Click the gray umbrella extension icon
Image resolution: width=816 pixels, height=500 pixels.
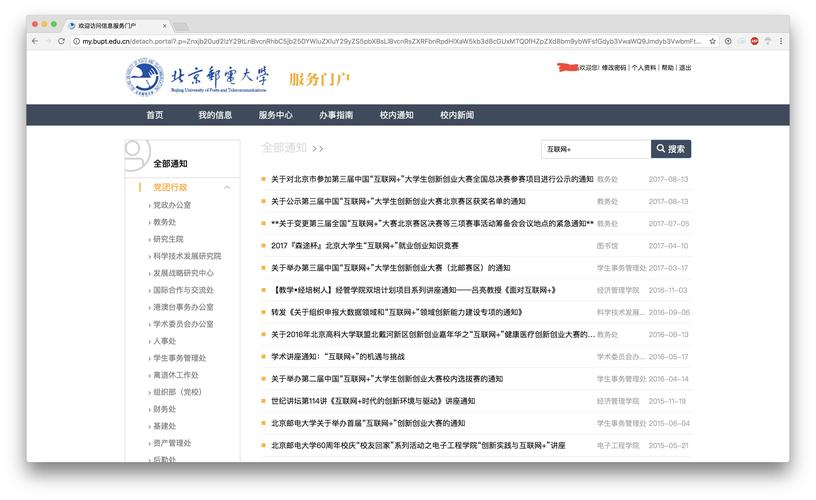coord(768,41)
